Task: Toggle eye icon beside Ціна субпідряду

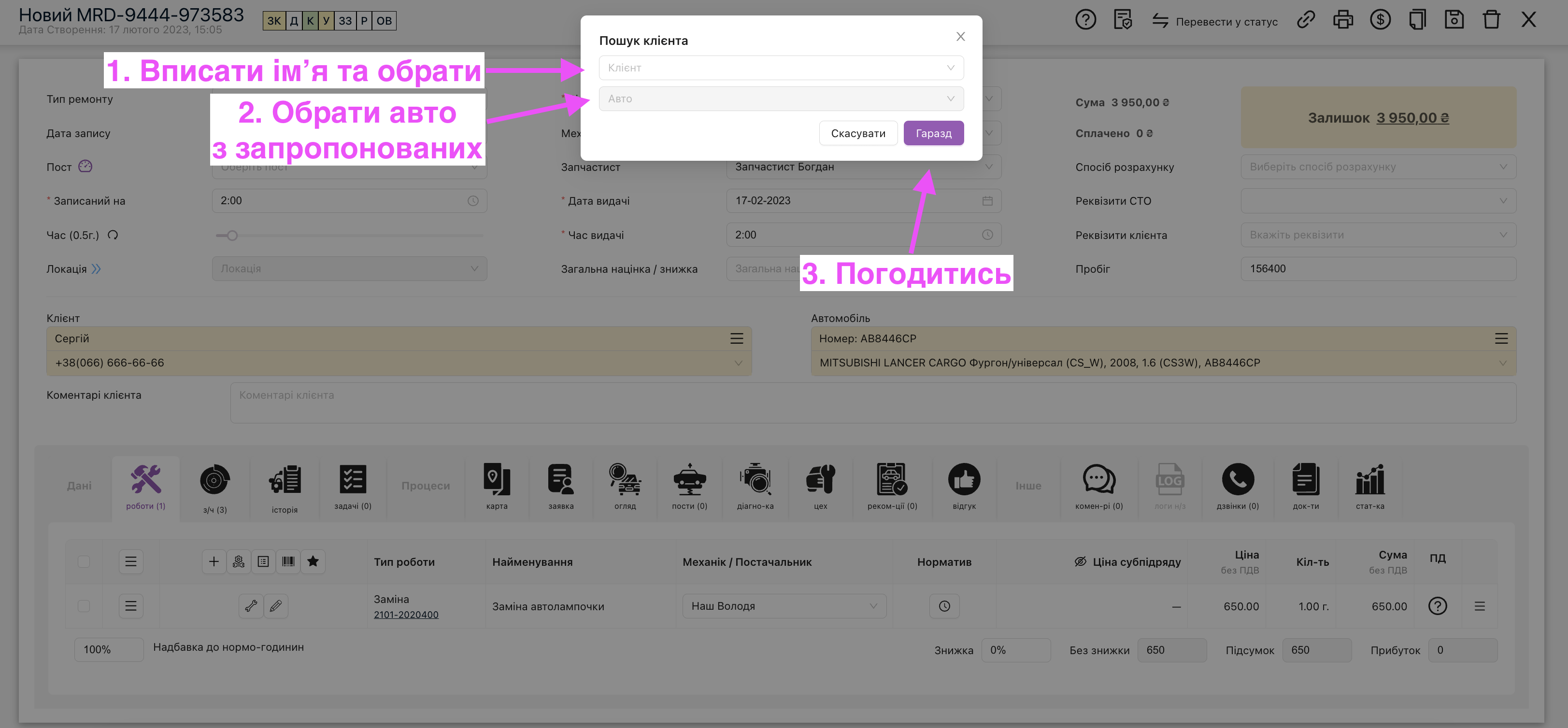Action: (x=1081, y=561)
